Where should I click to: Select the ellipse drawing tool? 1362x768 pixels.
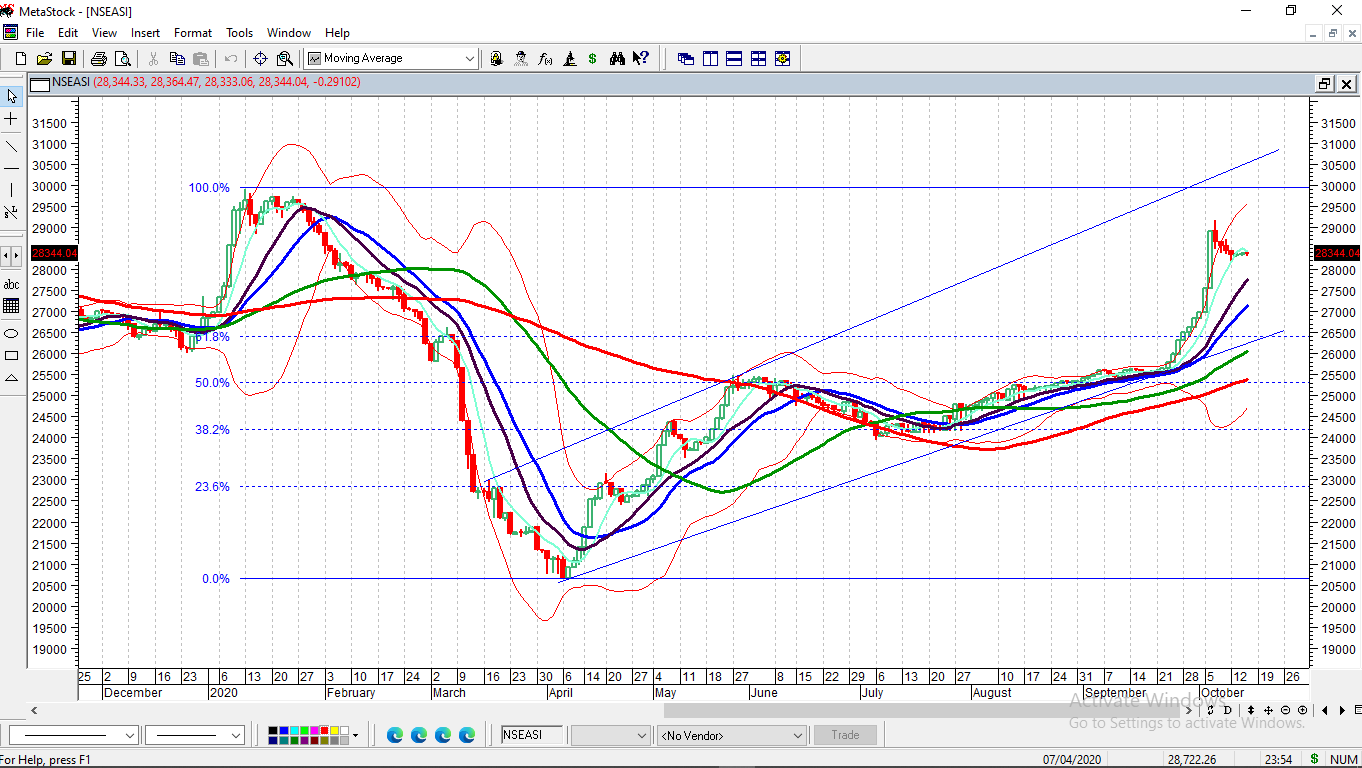11,333
